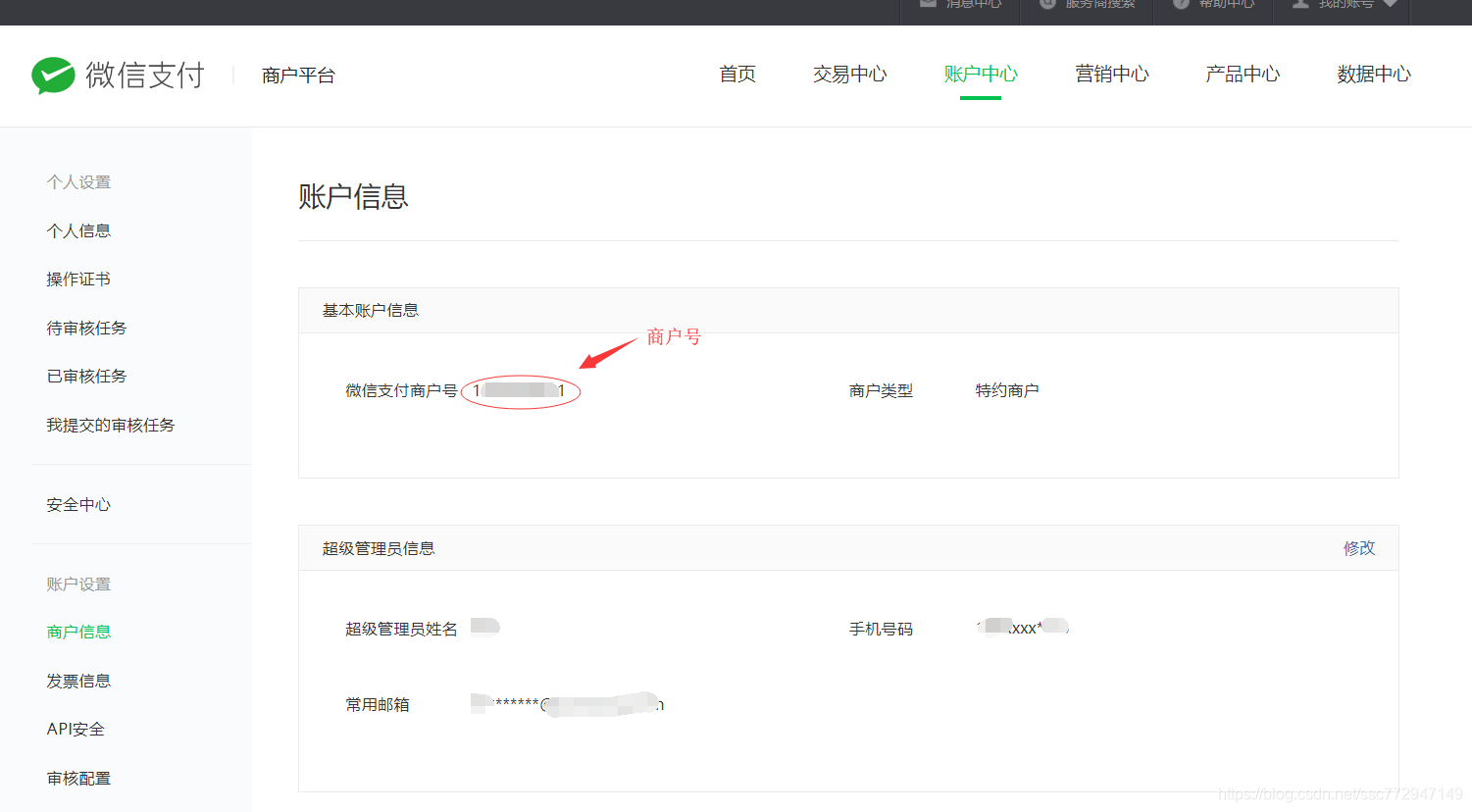The width and height of the screenshot is (1472, 812).
Task: Click the 账户信息 page heading
Action: click(353, 196)
